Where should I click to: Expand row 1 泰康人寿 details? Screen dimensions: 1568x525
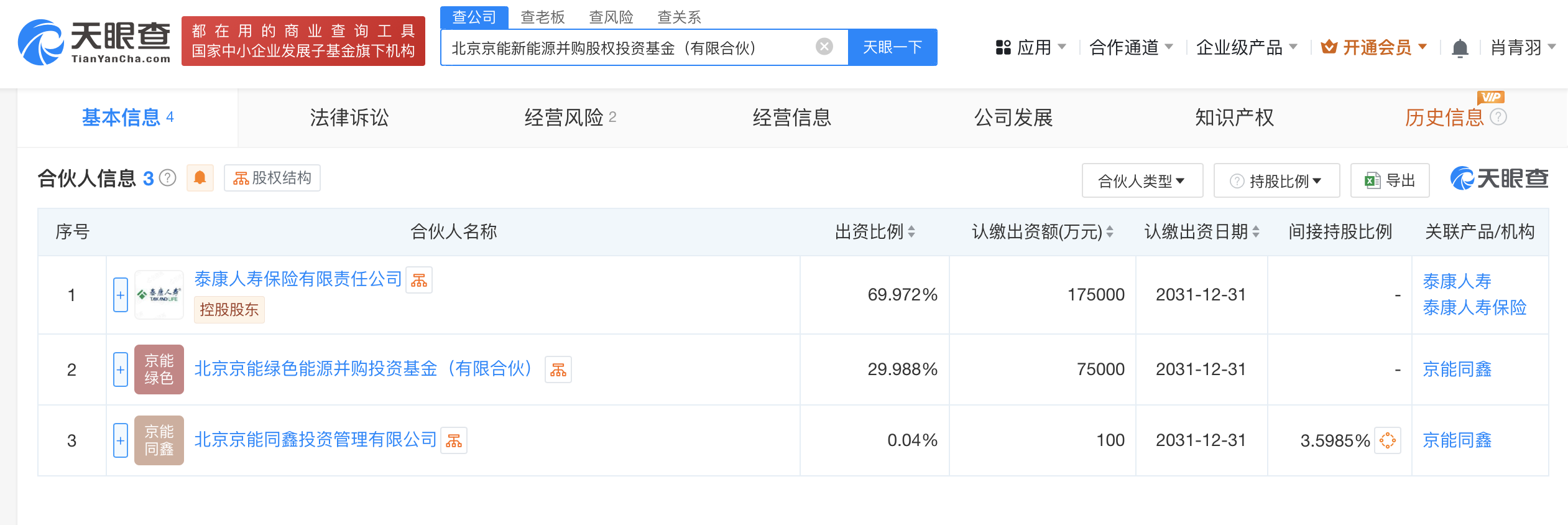121,295
